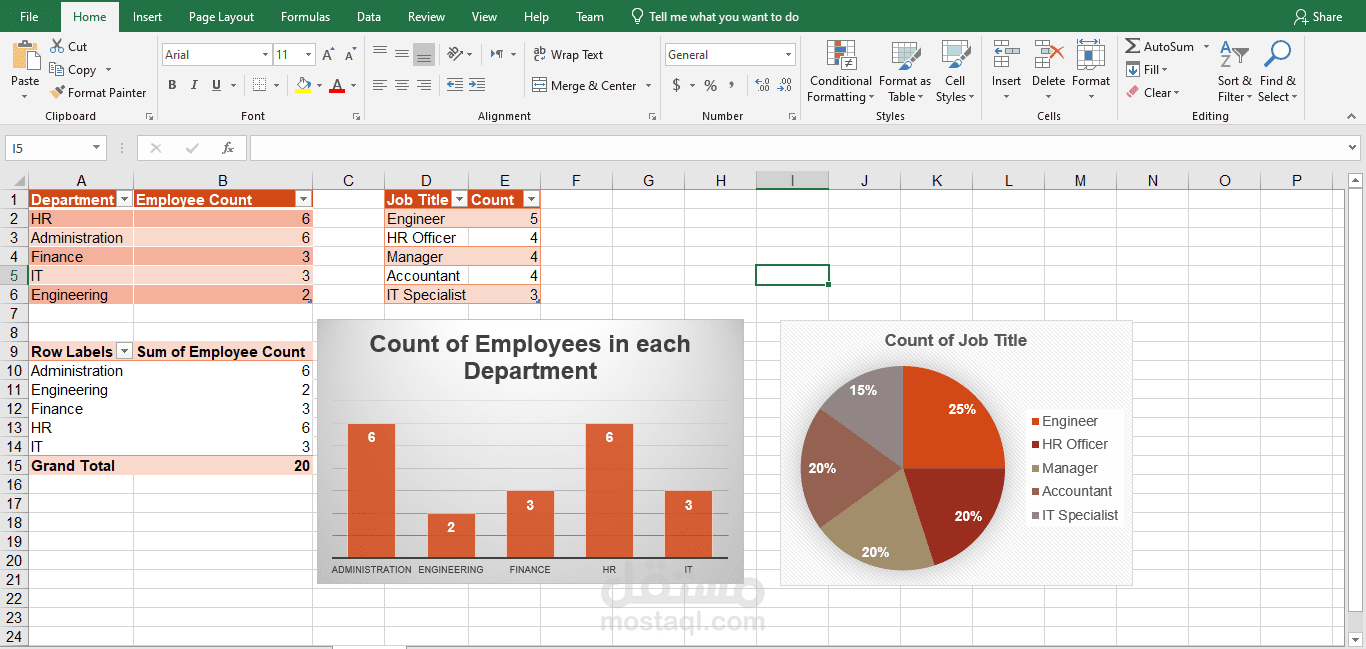Click the Fill Color bucket swatch
1366x649 pixels.
tap(304, 85)
